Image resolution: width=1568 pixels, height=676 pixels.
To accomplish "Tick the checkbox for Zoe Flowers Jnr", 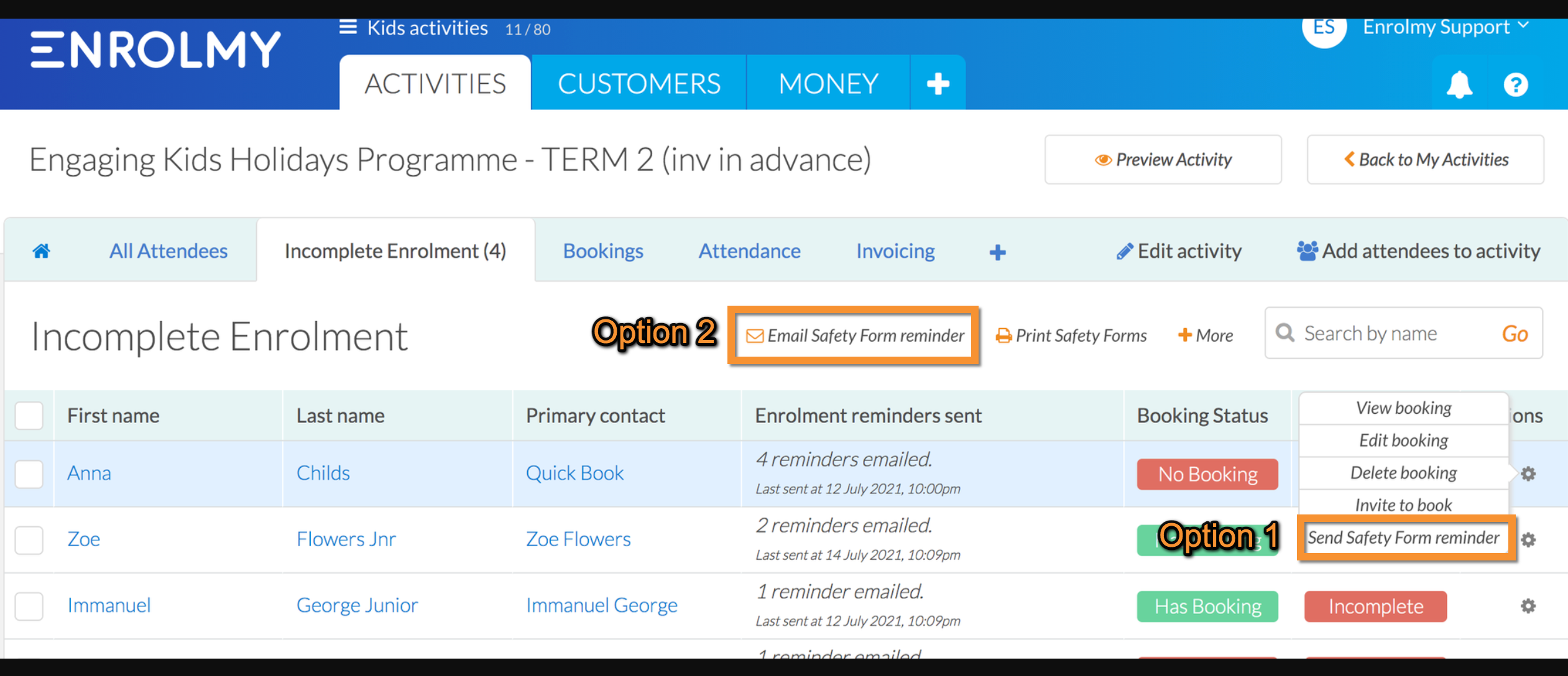I will point(29,539).
